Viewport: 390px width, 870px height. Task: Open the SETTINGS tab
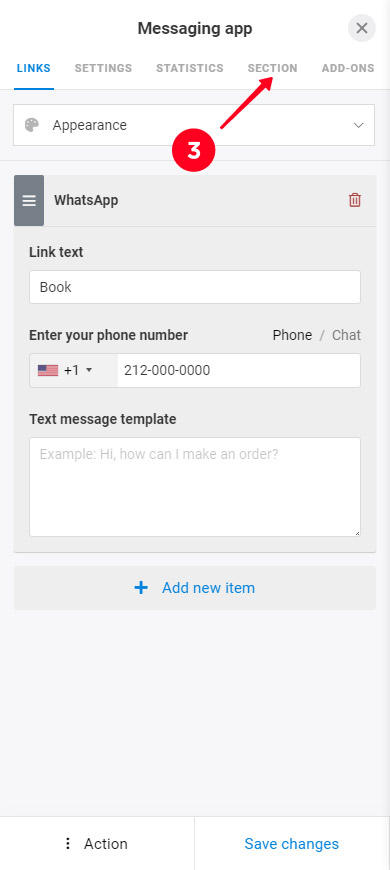click(103, 68)
